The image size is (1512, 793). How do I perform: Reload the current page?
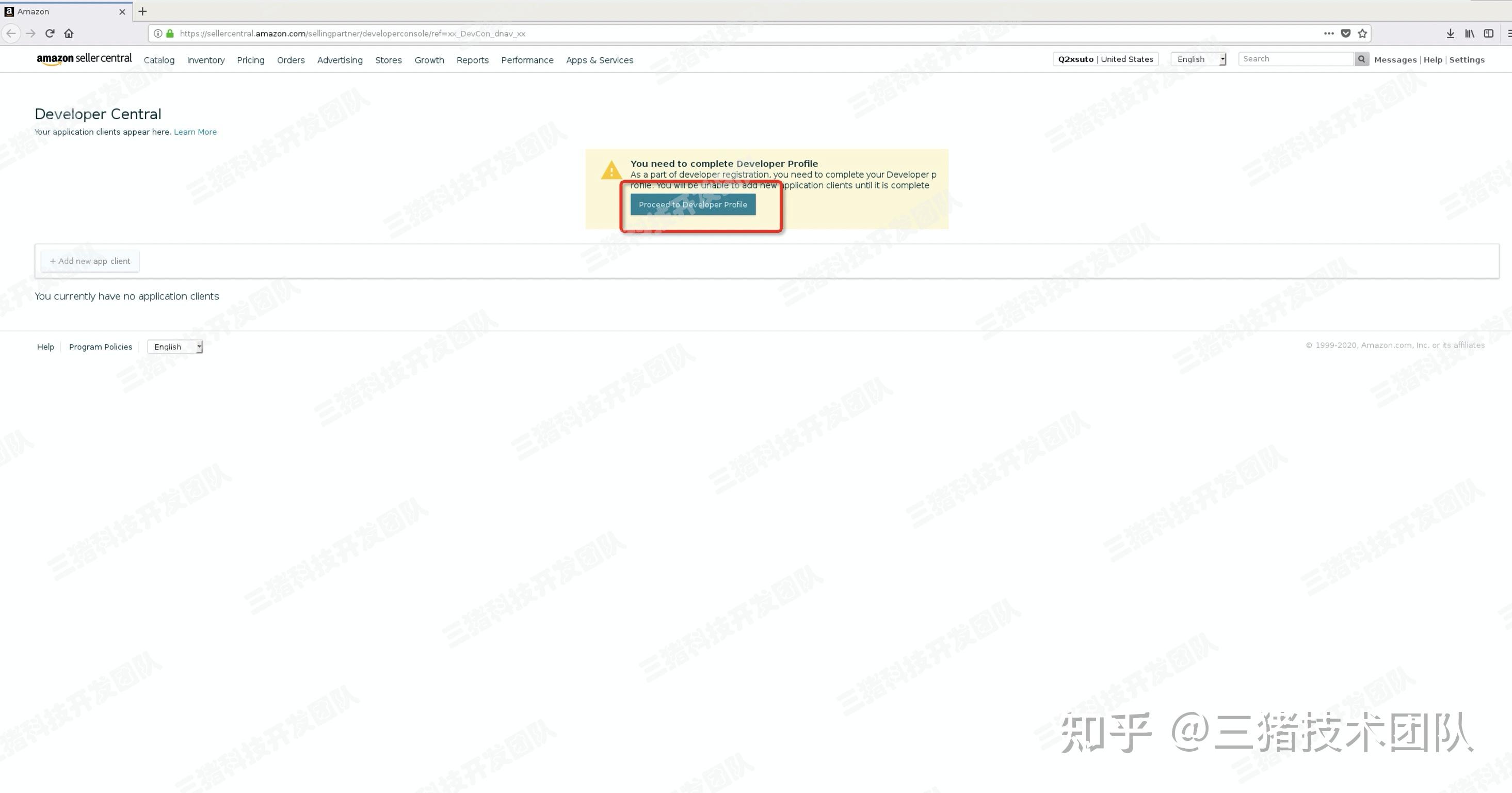(x=50, y=34)
